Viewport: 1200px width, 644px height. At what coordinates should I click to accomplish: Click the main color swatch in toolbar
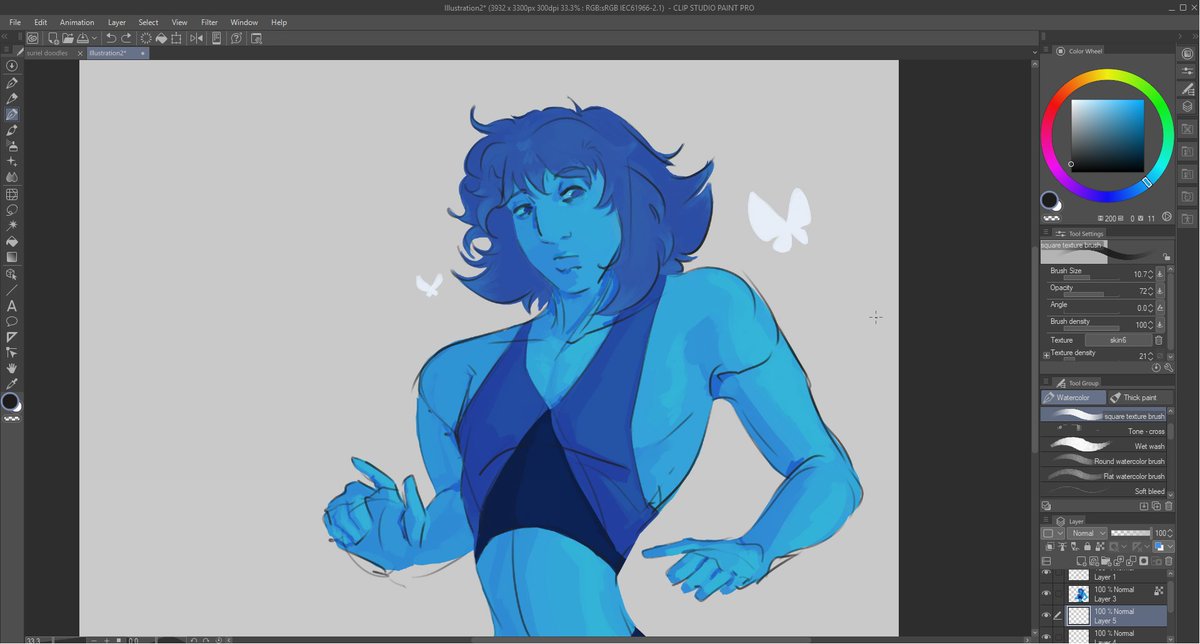[x=10, y=400]
